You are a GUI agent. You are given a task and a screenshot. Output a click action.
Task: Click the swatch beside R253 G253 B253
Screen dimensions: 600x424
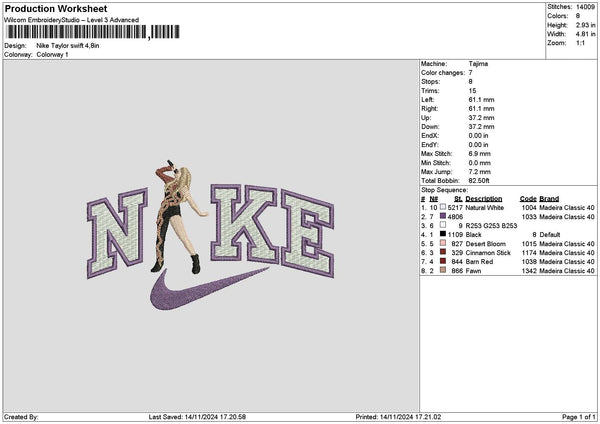443,225
